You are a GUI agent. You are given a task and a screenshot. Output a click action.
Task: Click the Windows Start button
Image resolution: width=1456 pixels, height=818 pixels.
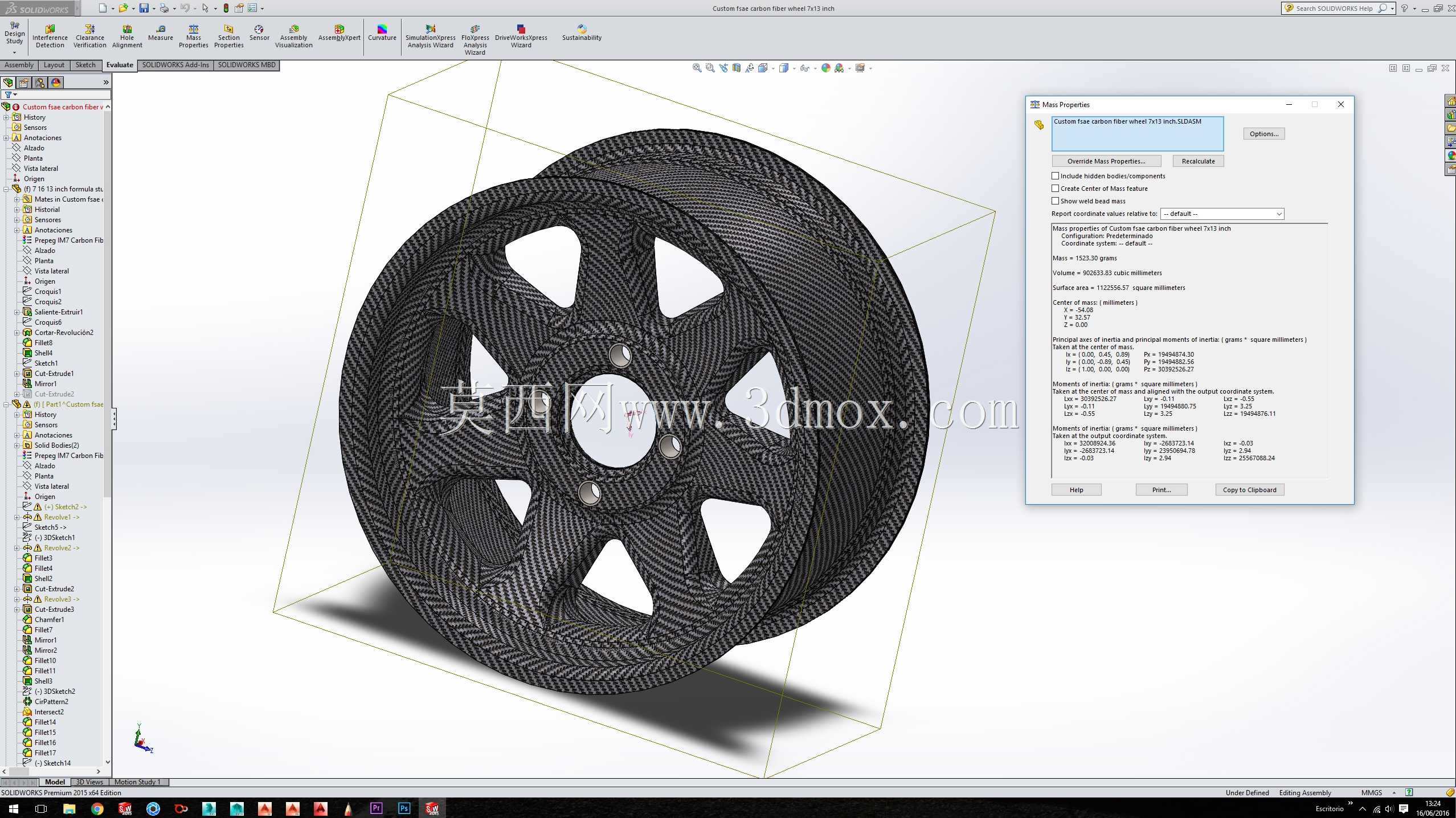pos(13,808)
